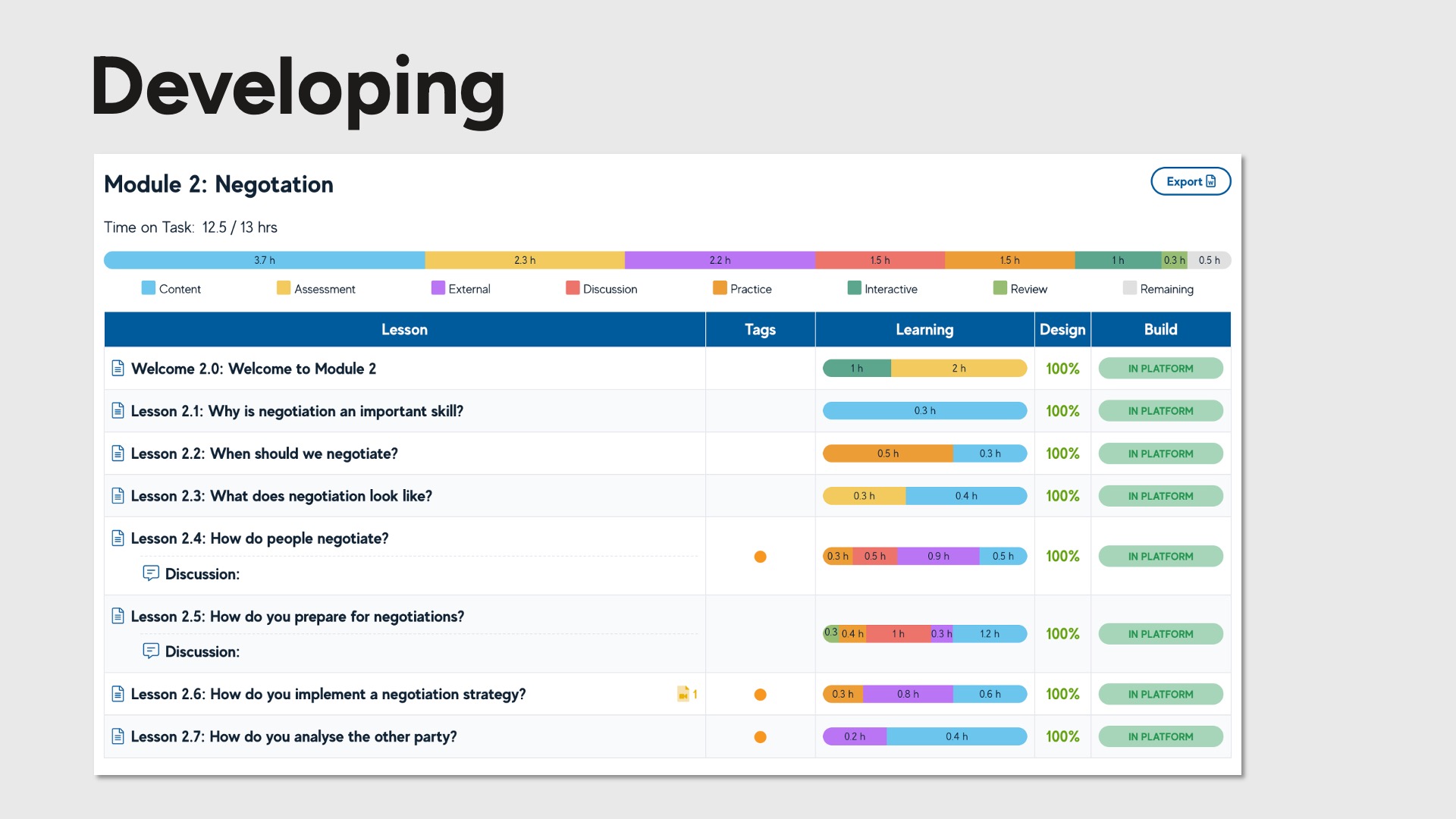Viewport: 1456px width, 819px height.
Task: Click Discussion text under Lesson 2.4
Action: pos(202,574)
